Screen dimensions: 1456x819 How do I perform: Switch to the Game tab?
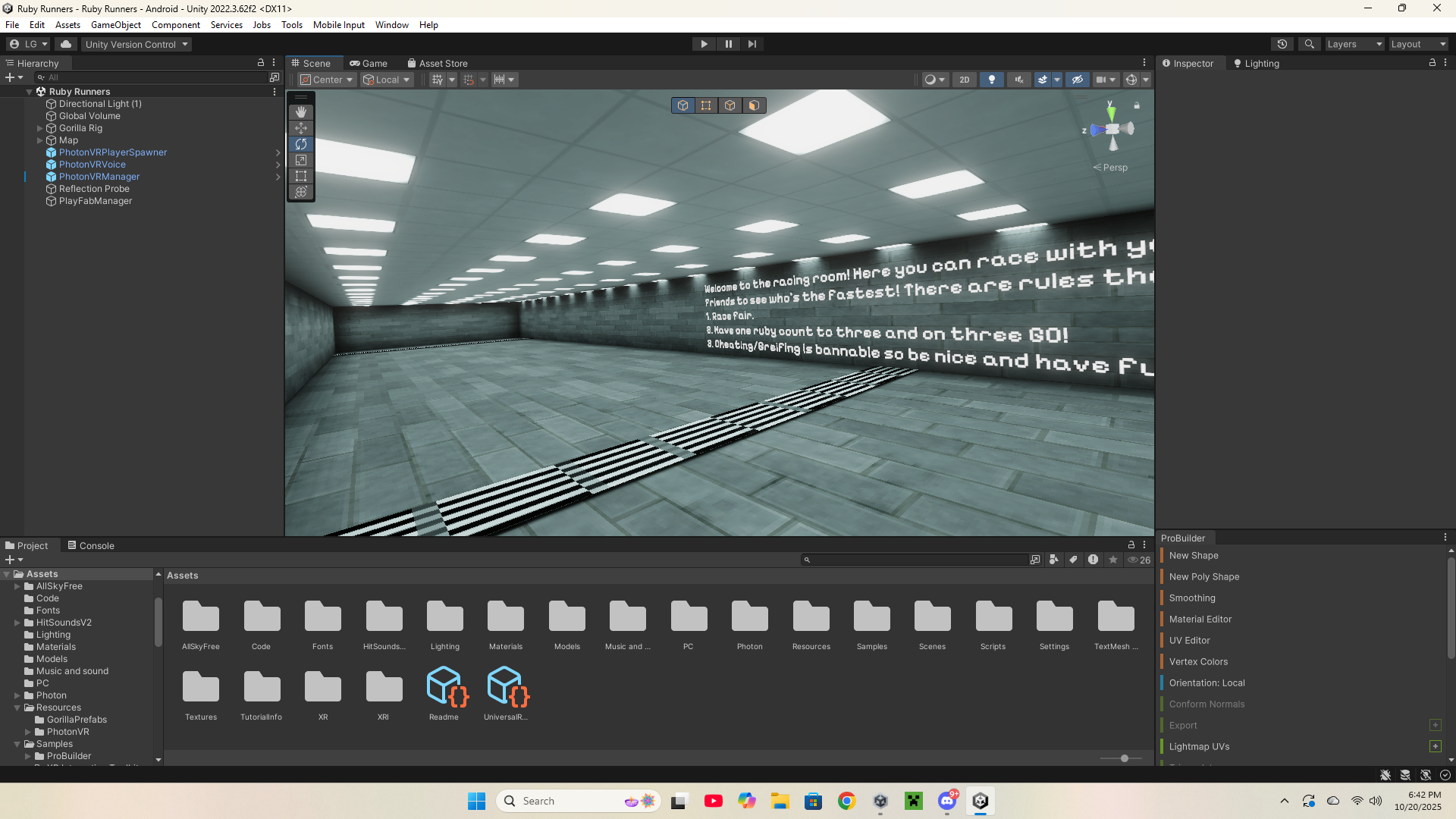[369, 64]
